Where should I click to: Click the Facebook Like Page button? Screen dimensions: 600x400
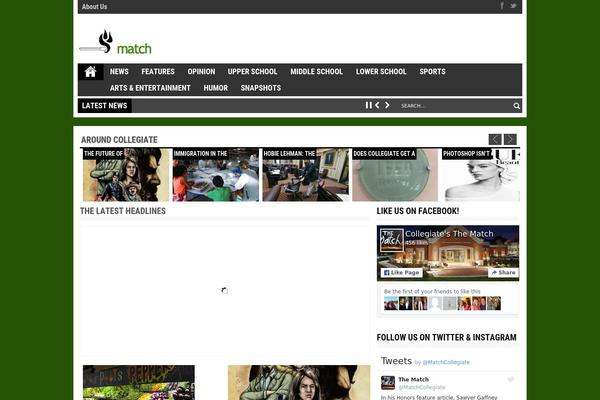coord(401,273)
